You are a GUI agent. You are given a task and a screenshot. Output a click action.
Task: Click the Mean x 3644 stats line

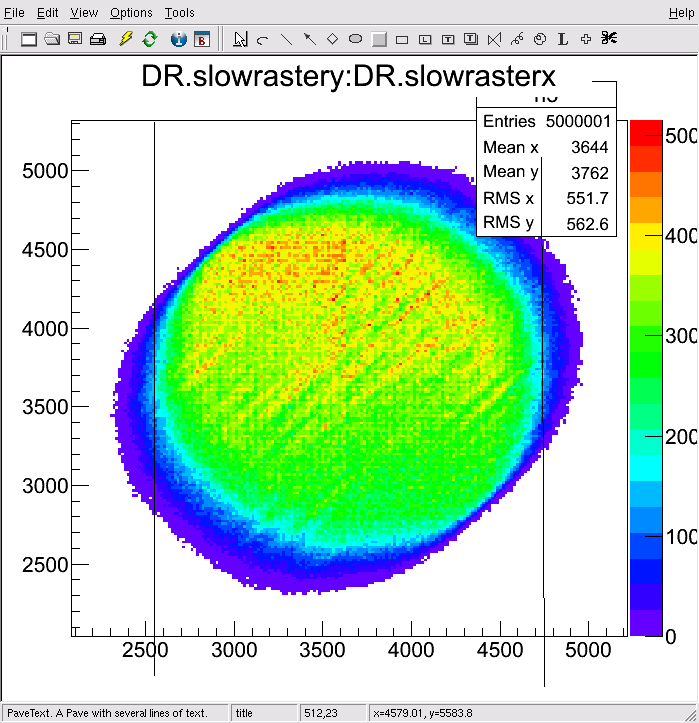pyautogui.click(x=546, y=147)
